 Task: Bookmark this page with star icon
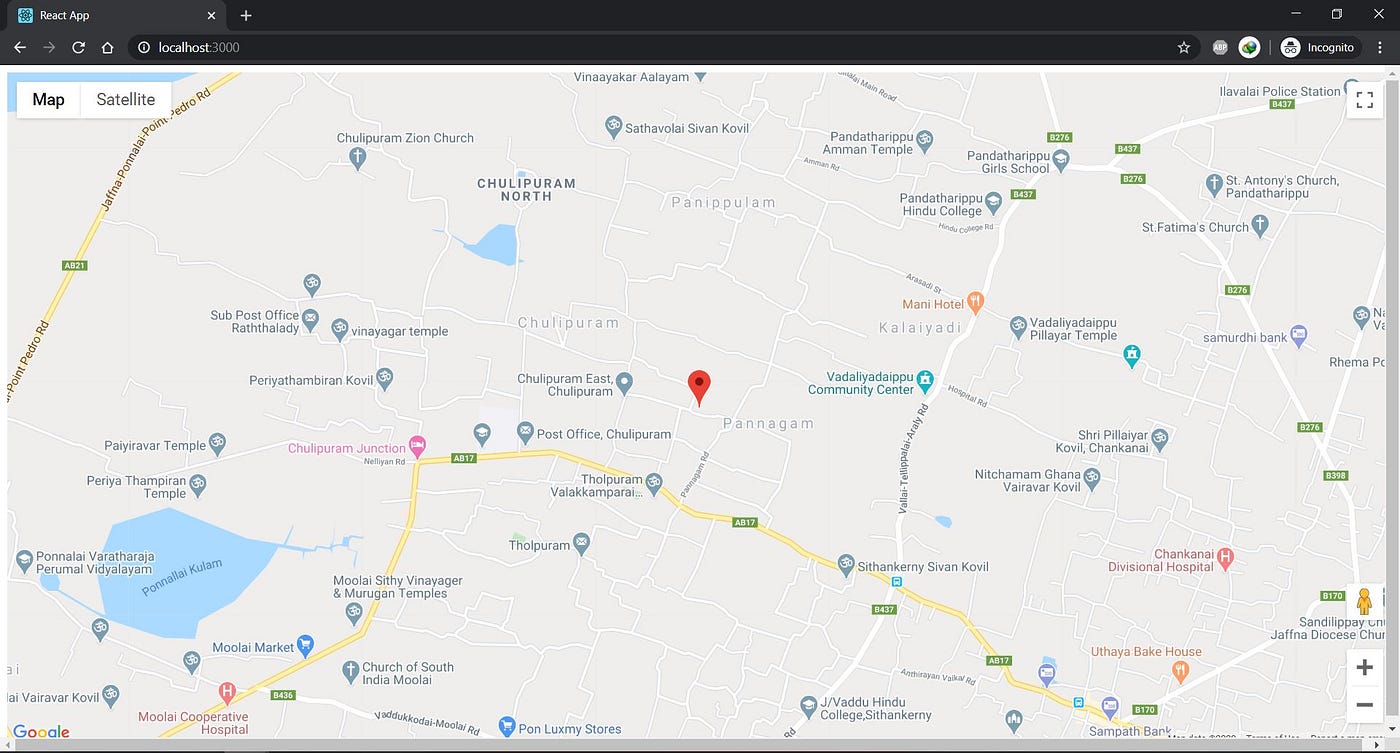pyautogui.click(x=1184, y=47)
